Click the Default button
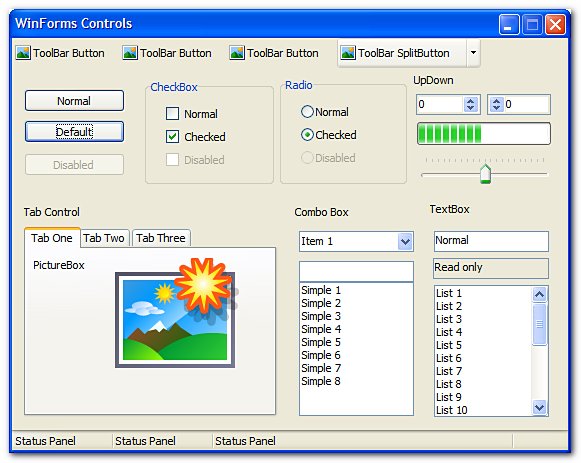 [x=74, y=131]
